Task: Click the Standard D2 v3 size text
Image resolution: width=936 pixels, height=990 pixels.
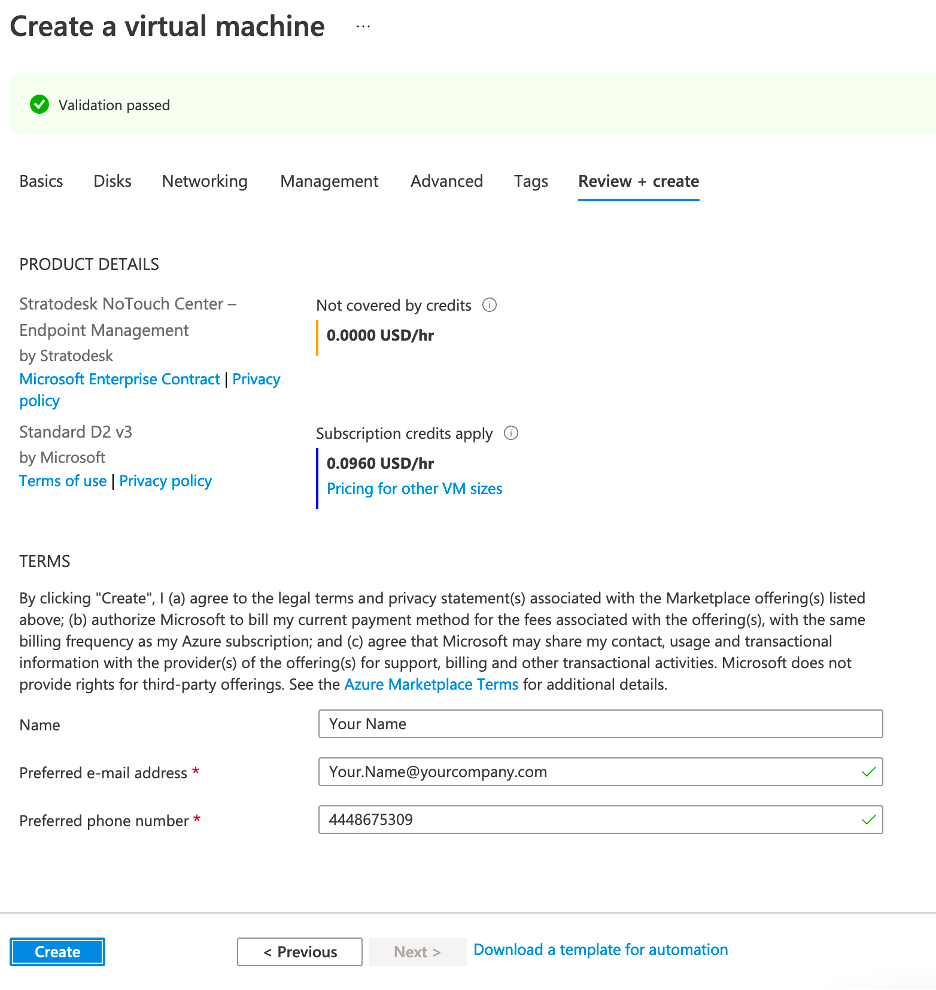Action: pyautogui.click(x=76, y=432)
